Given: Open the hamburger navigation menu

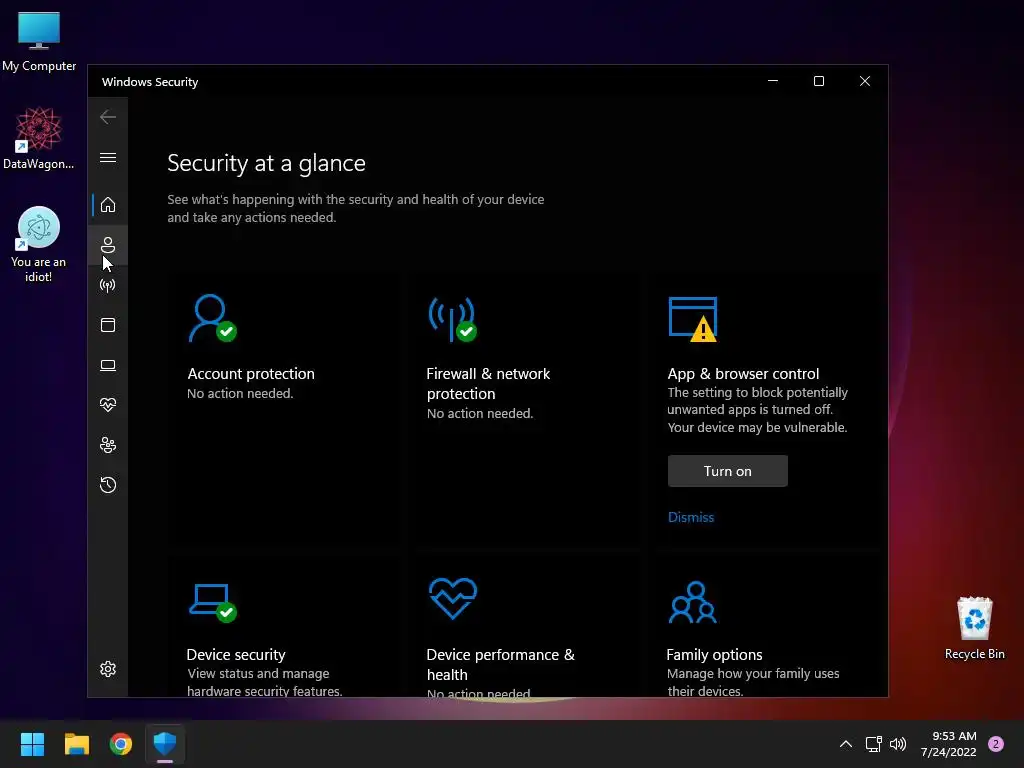Looking at the screenshot, I should click(108, 157).
